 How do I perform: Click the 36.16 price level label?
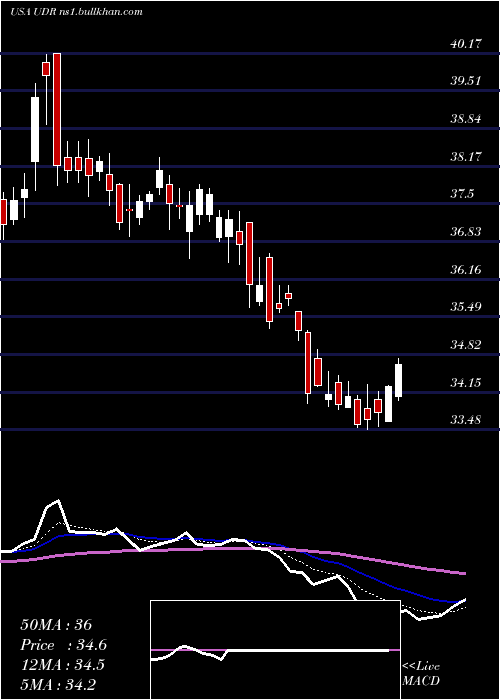click(466, 270)
